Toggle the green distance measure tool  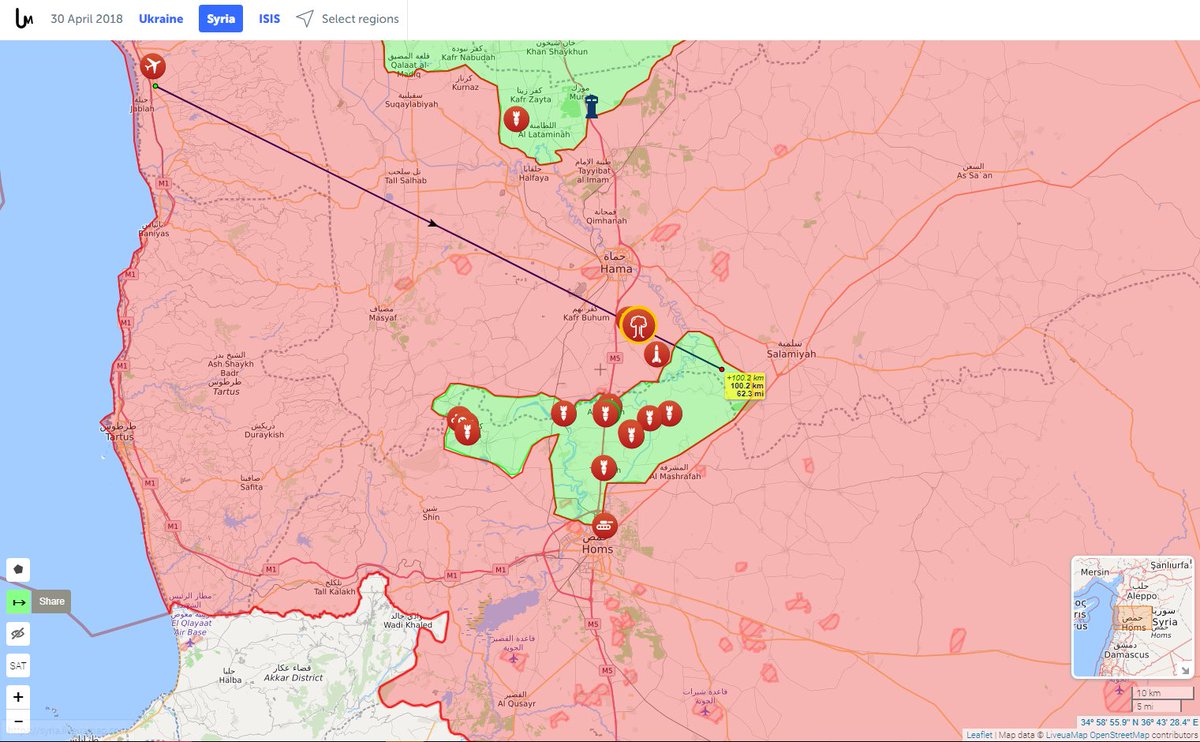18,602
